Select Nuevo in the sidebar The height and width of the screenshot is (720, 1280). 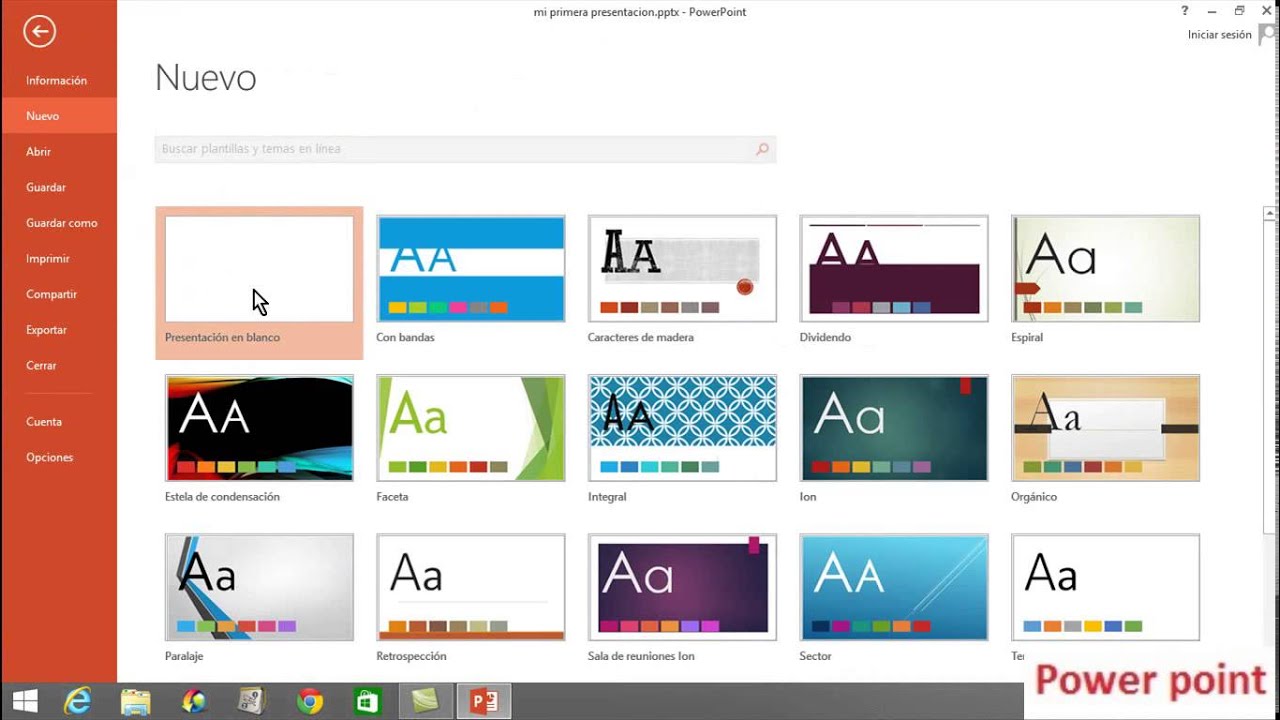[x=59, y=116]
